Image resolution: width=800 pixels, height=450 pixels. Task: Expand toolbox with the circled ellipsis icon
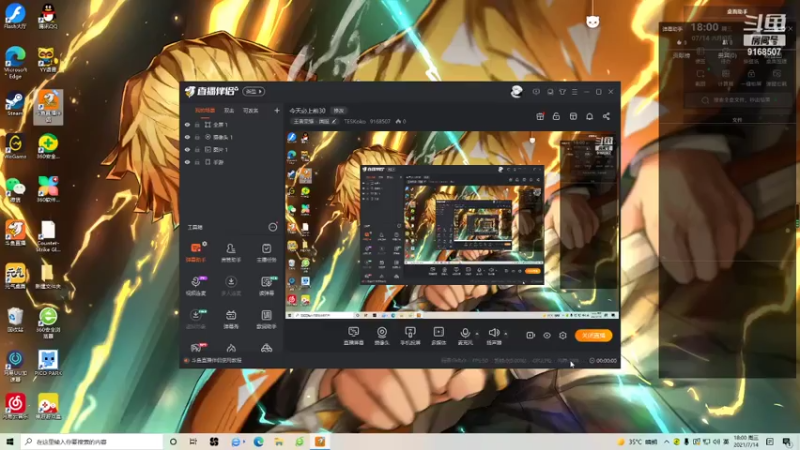(273, 227)
